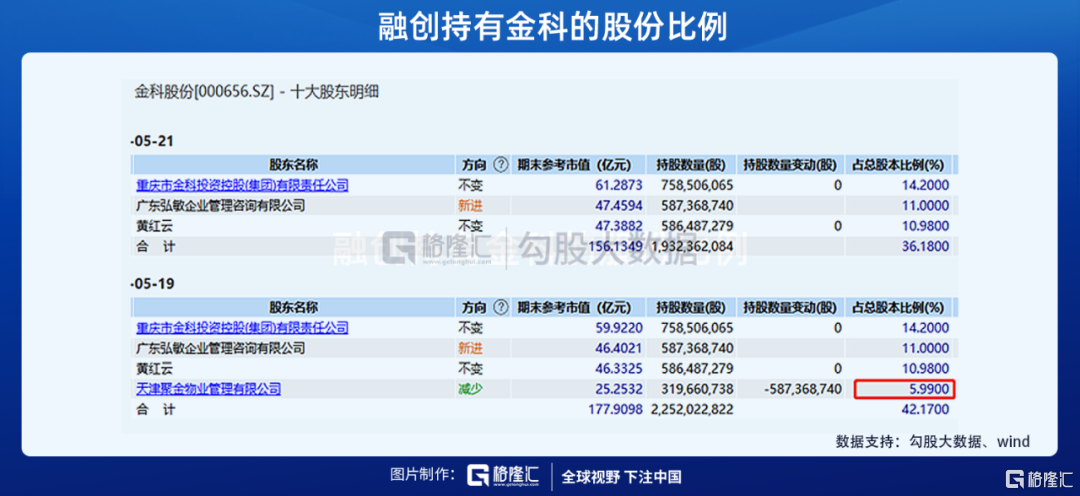This screenshot has width=1080, height=496.
Task: Click the market value 25.2532
Action: (619, 389)
